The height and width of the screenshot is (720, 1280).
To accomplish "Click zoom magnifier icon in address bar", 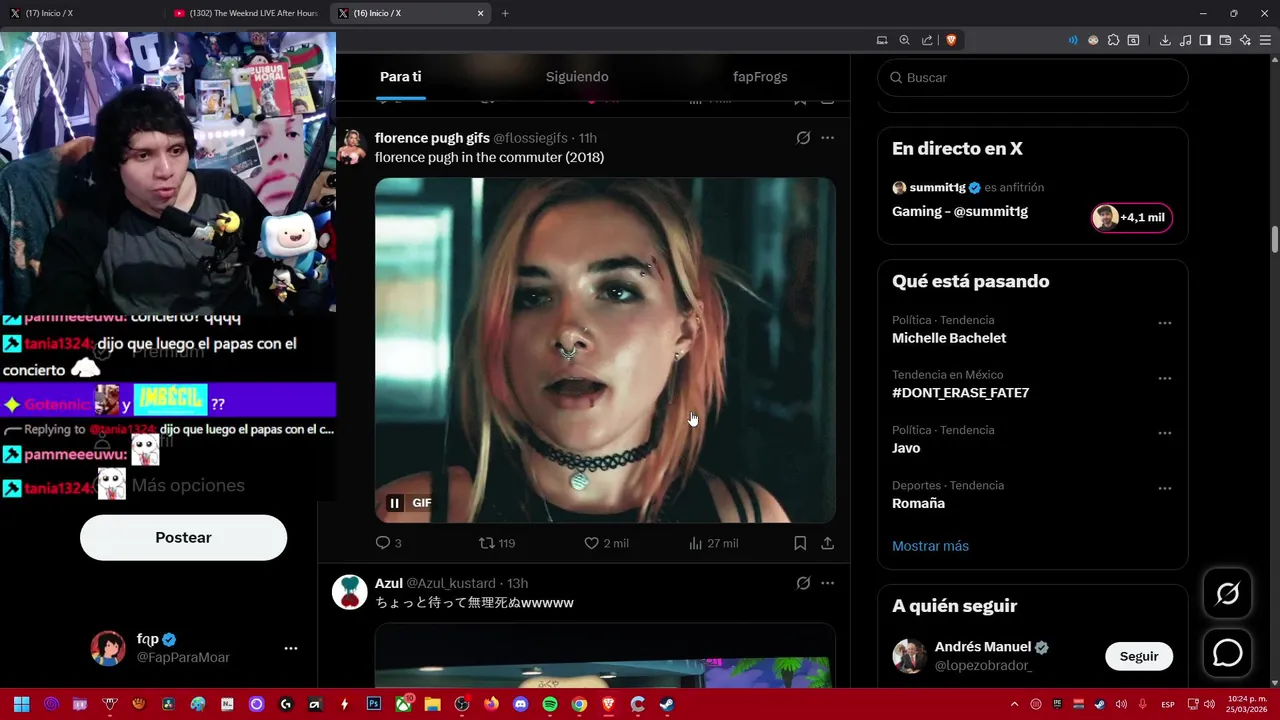I will 904,40.
